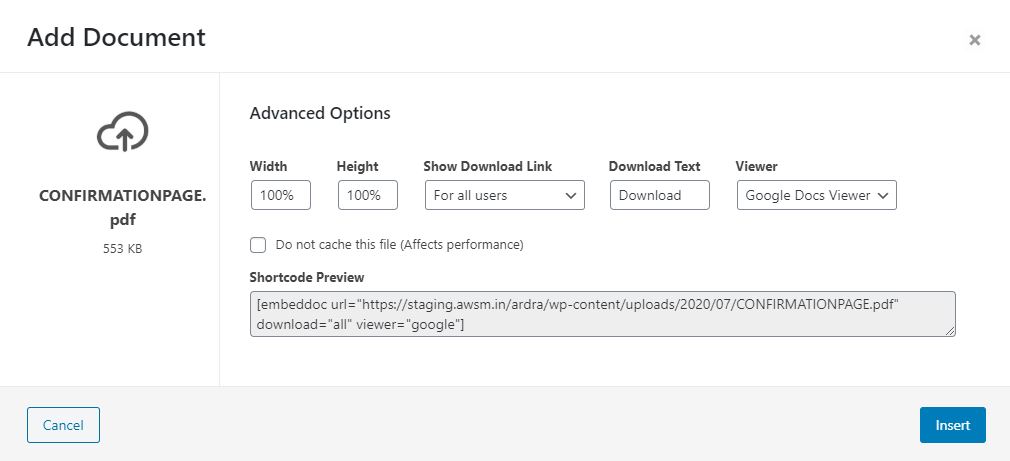Click the chevron arrow beside Google Docs Viewer
This screenshot has width=1010, height=461.
(883, 196)
